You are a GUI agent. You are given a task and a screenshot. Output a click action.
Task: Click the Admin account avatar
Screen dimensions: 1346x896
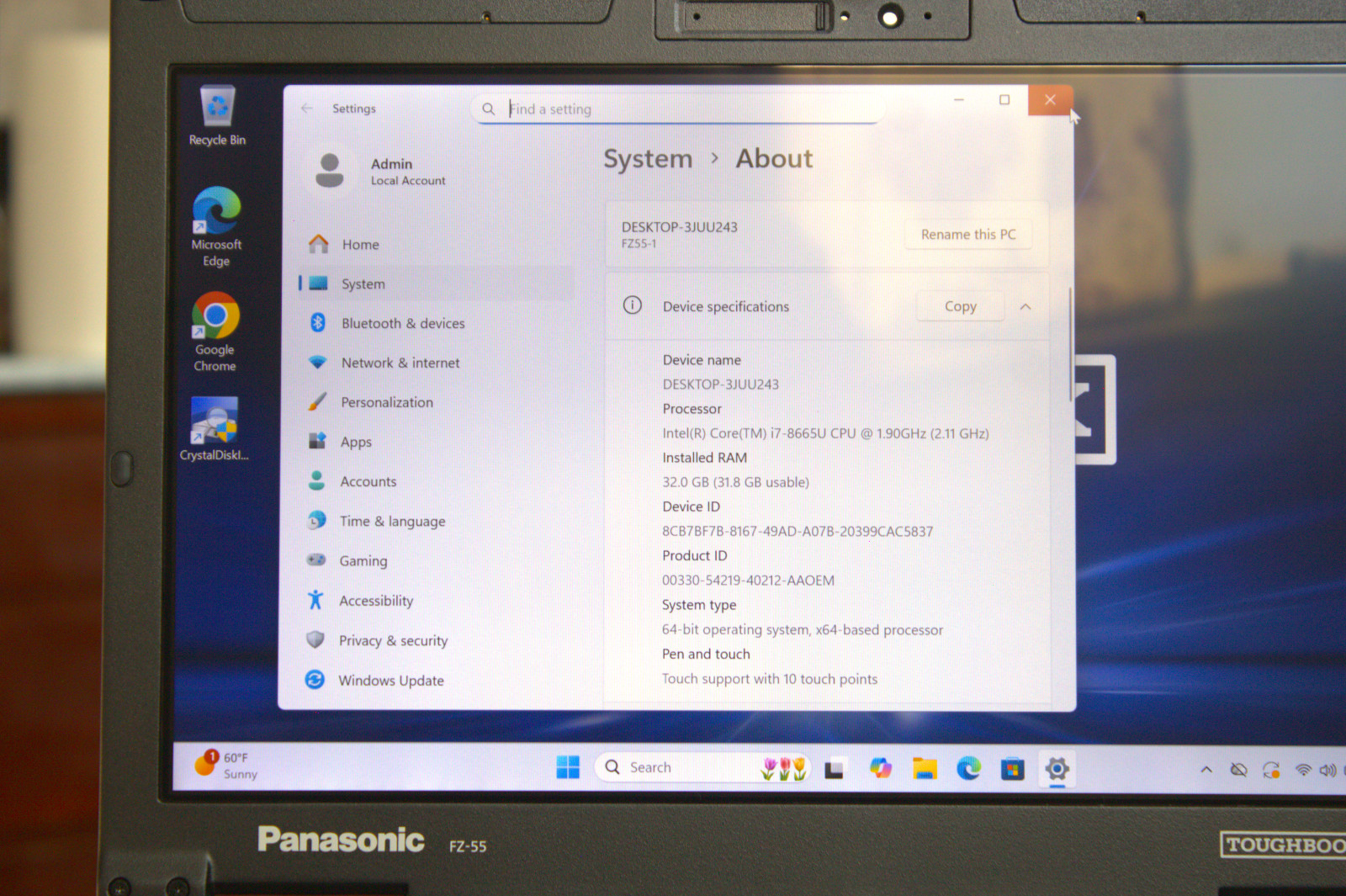point(330,171)
